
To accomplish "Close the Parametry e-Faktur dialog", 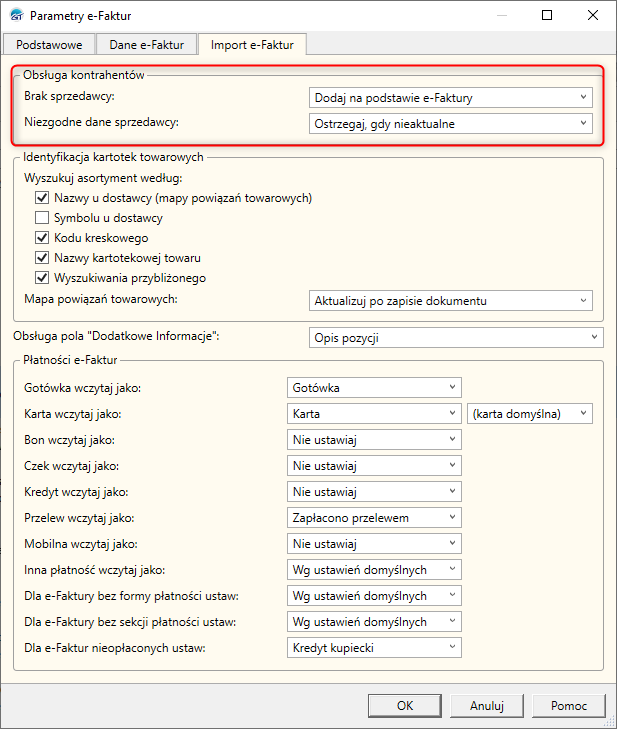I will click(x=593, y=16).
